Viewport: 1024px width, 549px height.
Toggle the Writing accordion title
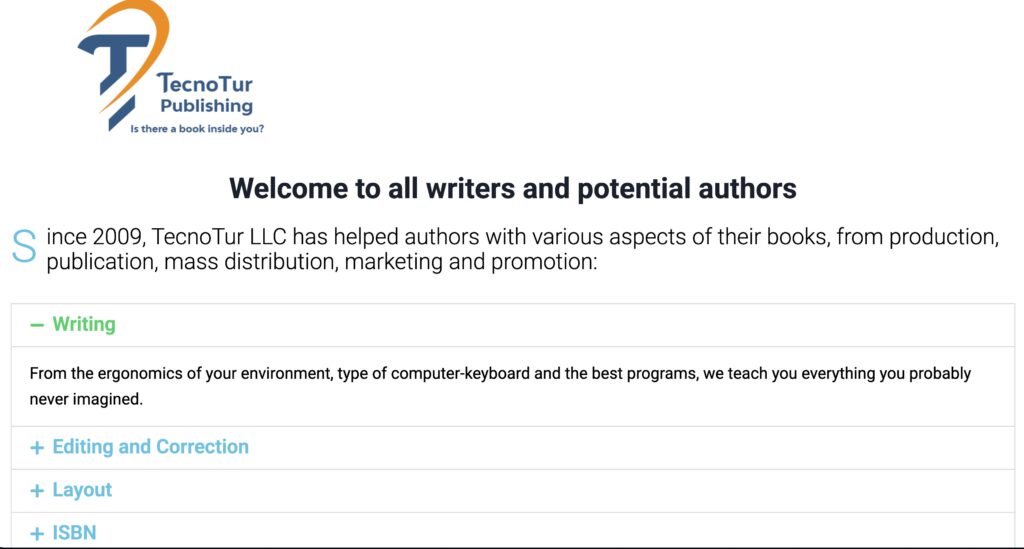point(84,324)
